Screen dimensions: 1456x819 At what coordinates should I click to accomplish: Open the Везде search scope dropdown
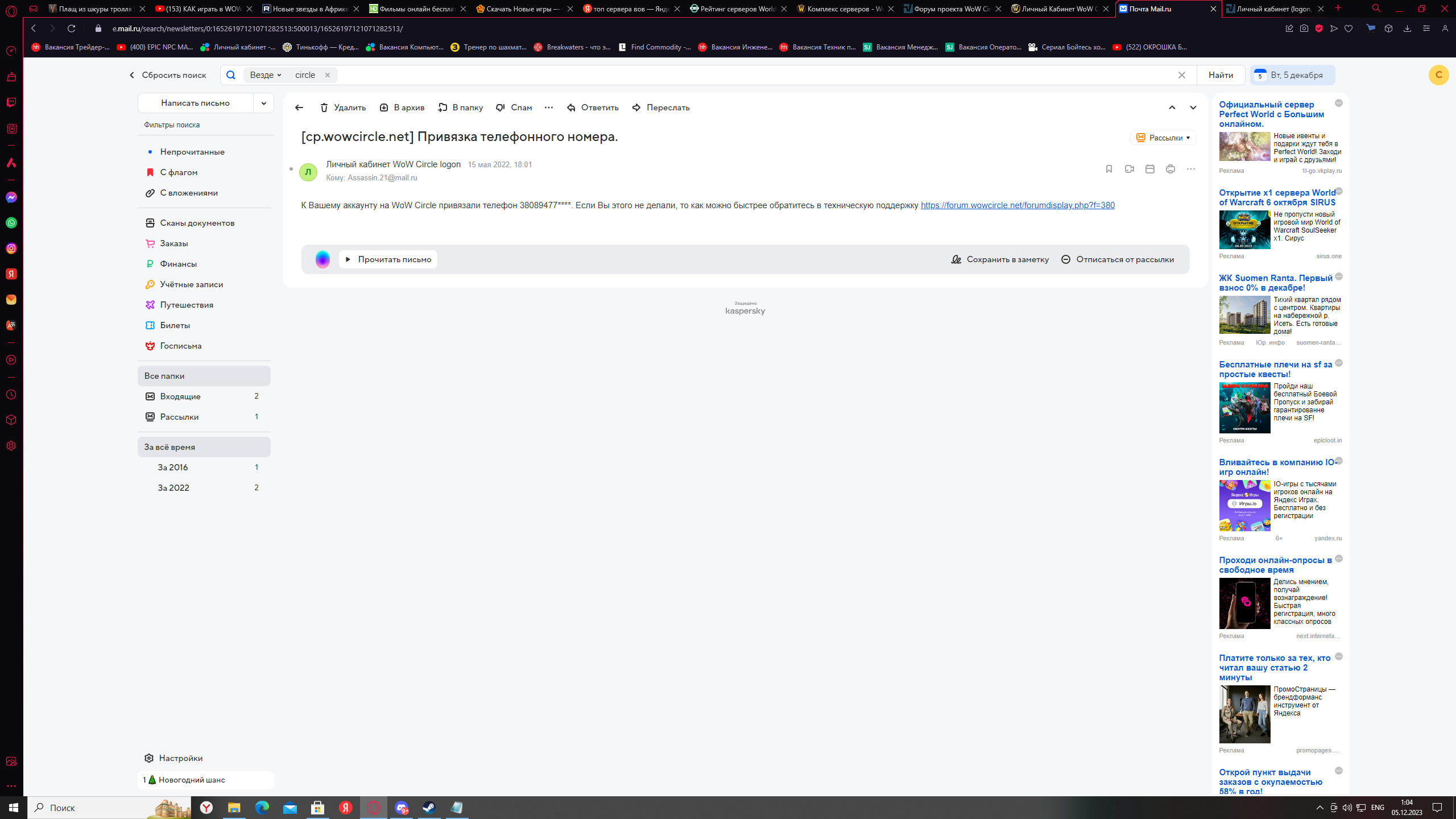click(x=265, y=75)
